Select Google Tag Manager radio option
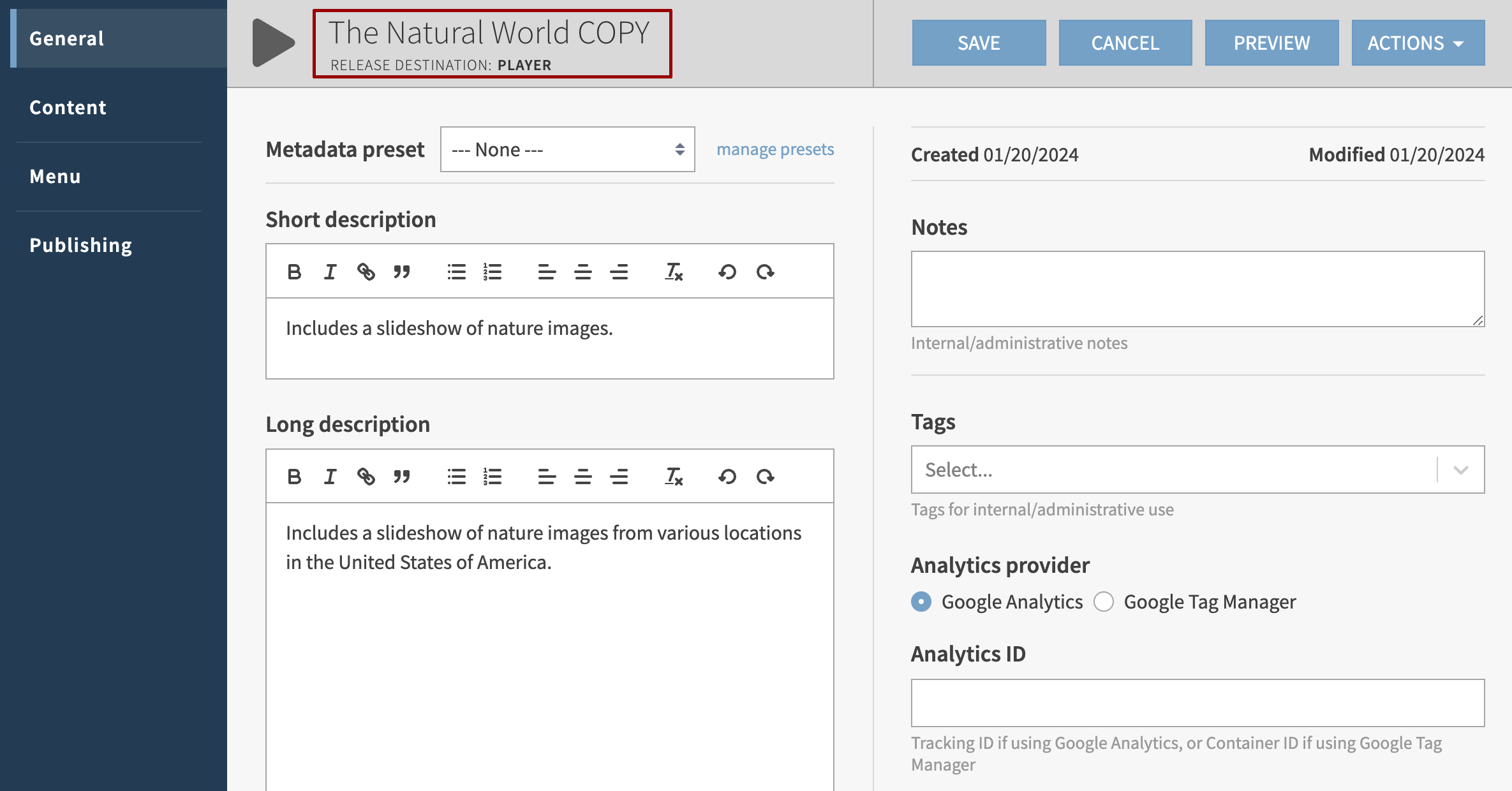 [x=1104, y=602]
